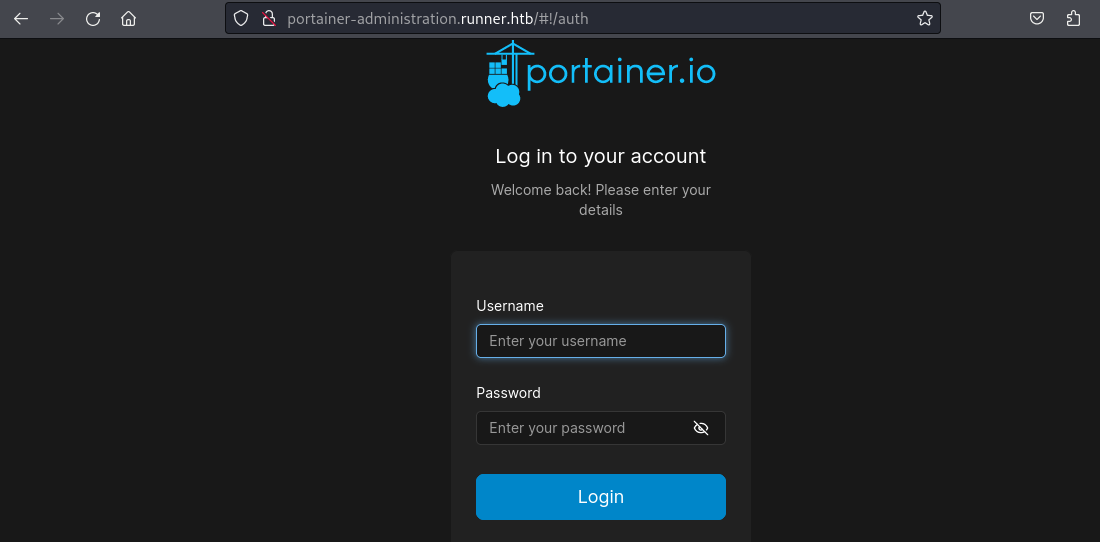Open the browser extensions menu
1100x542 pixels.
pyautogui.click(x=1074, y=18)
